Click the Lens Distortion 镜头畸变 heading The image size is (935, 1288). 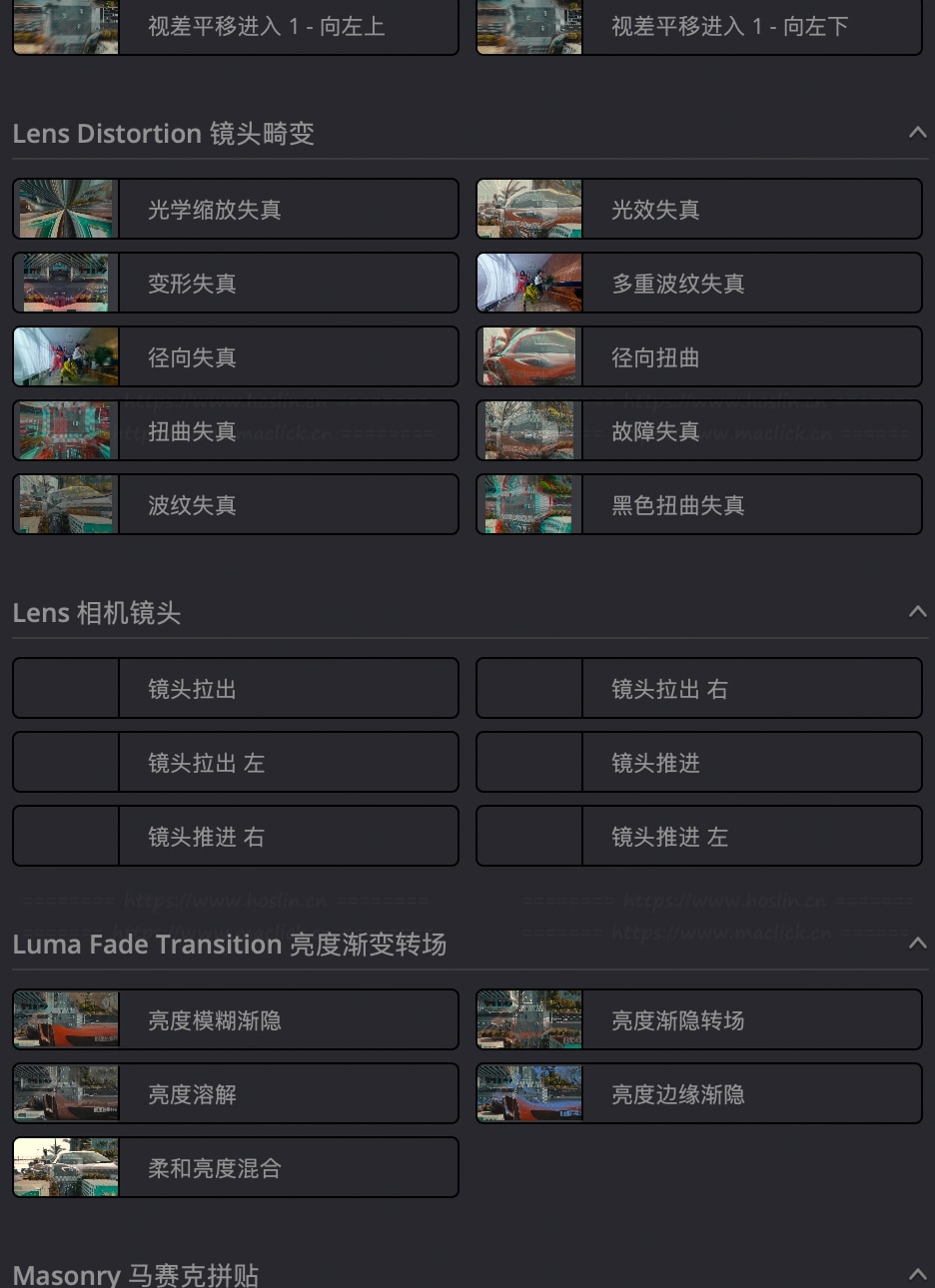164,133
